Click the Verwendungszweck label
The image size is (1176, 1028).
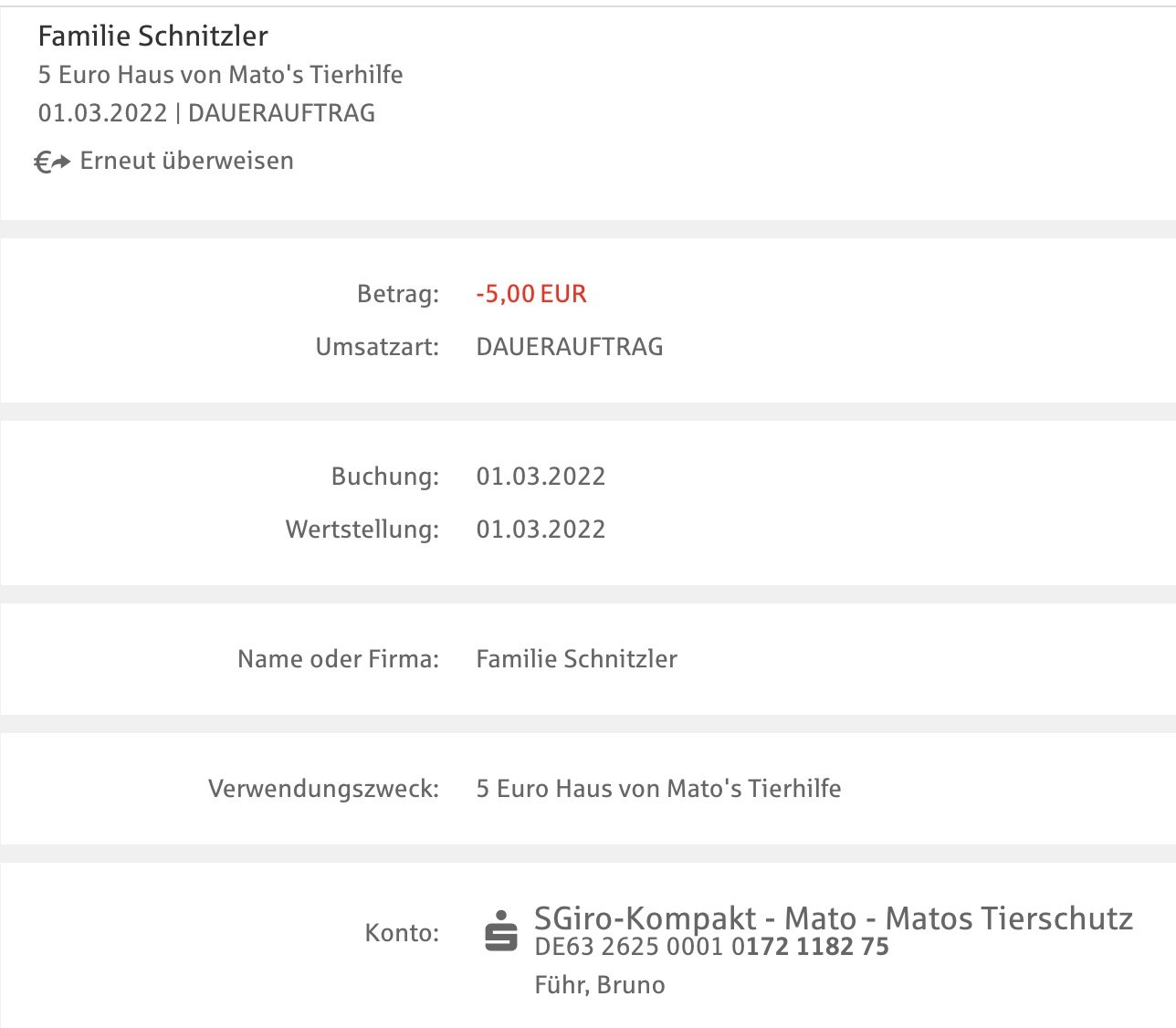323,789
